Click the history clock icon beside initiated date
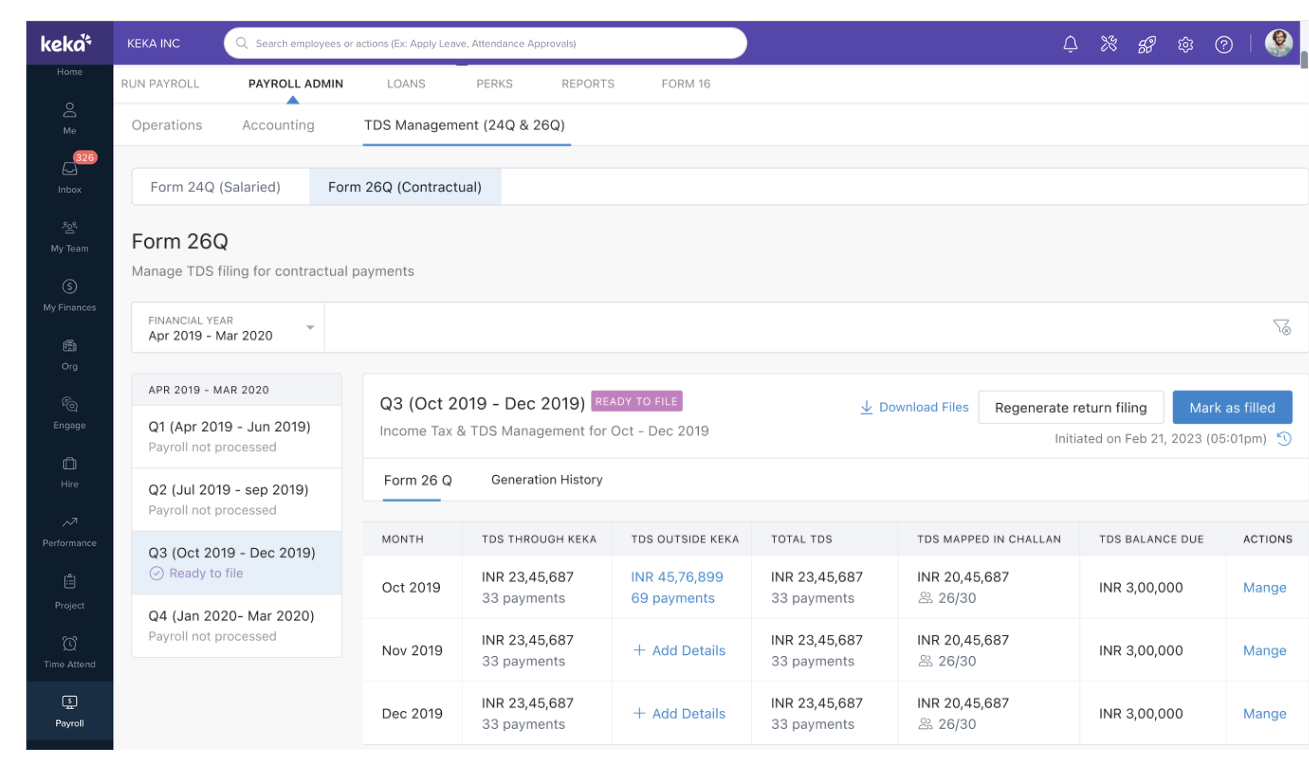This screenshot has height=771, width=1309. pyautogui.click(x=1285, y=439)
